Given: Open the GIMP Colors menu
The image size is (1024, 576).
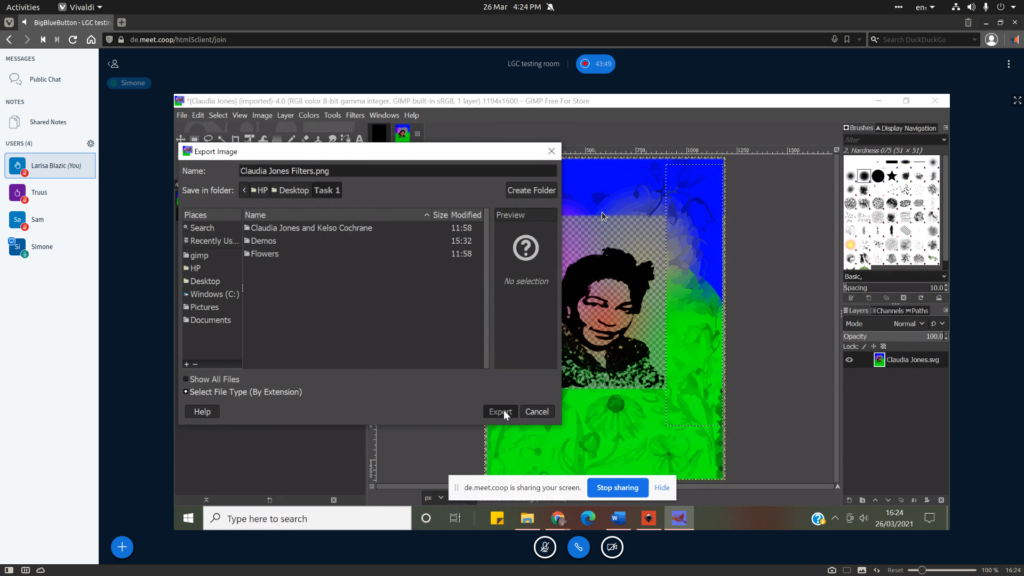Looking at the screenshot, I should click(x=309, y=116).
